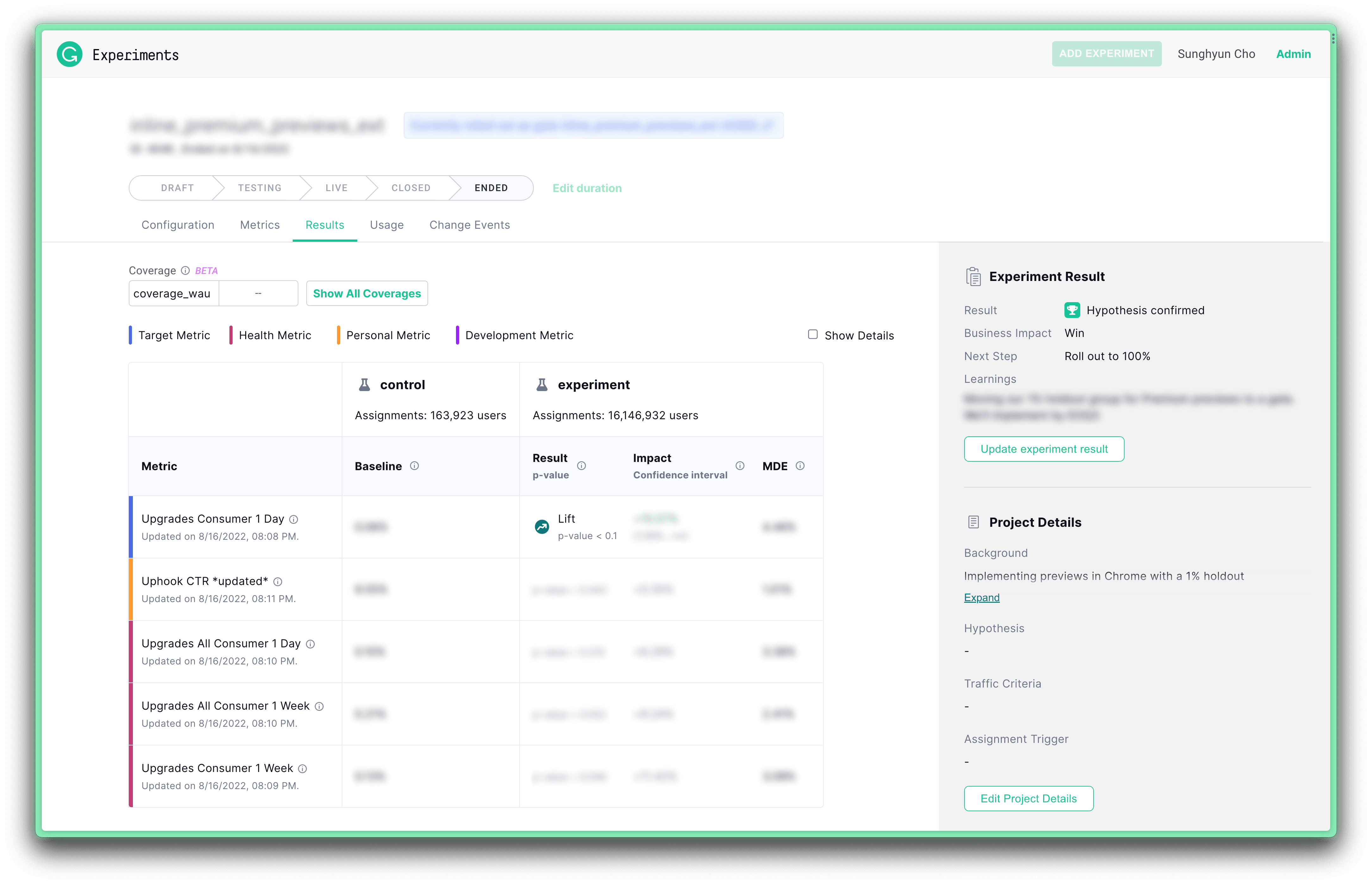The image size is (1372, 884).
Task: Enable the Show Details checkbox
Action: pyautogui.click(x=812, y=335)
